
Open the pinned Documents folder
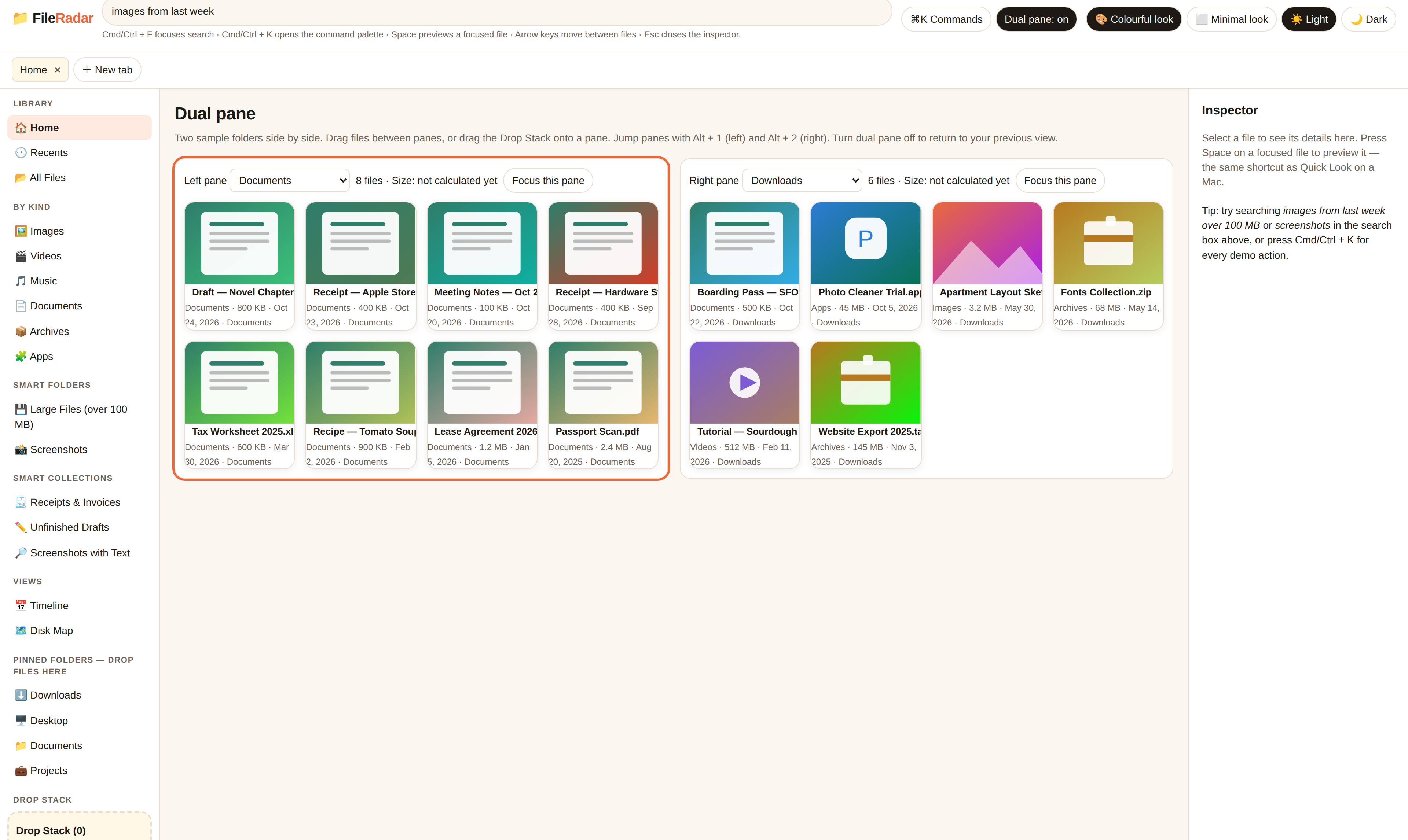click(x=79, y=745)
